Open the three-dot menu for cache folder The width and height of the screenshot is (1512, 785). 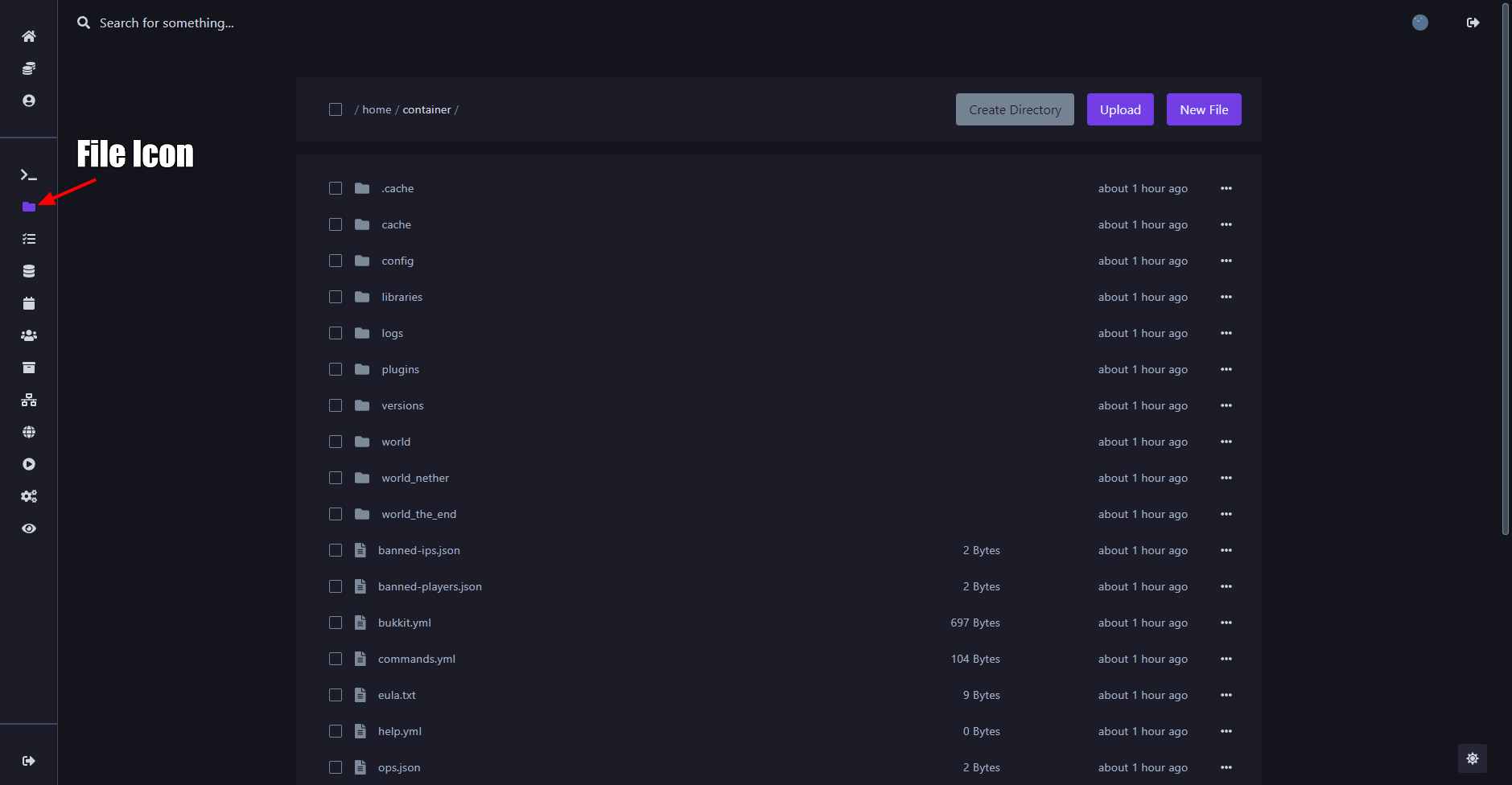tap(1226, 224)
